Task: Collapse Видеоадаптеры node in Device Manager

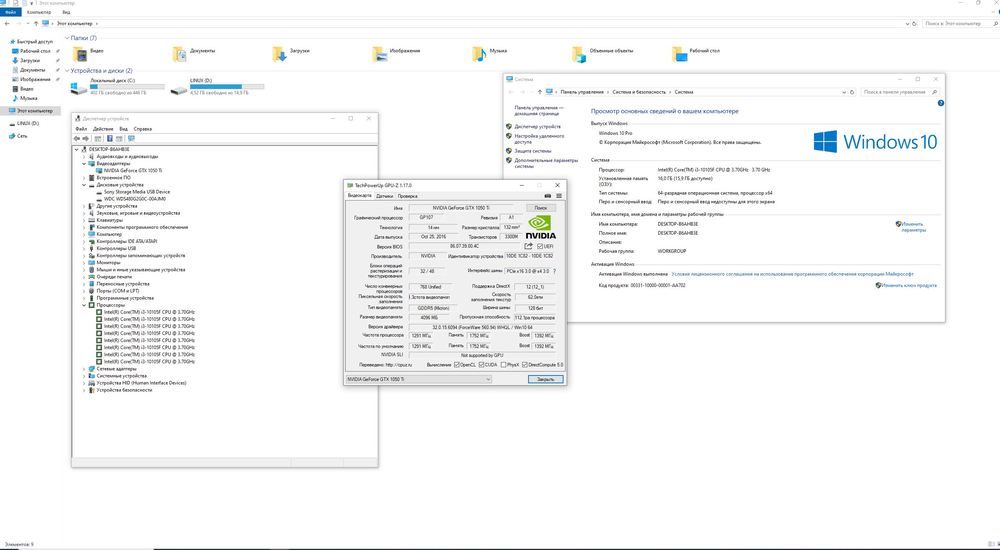Action: click(x=84, y=163)
